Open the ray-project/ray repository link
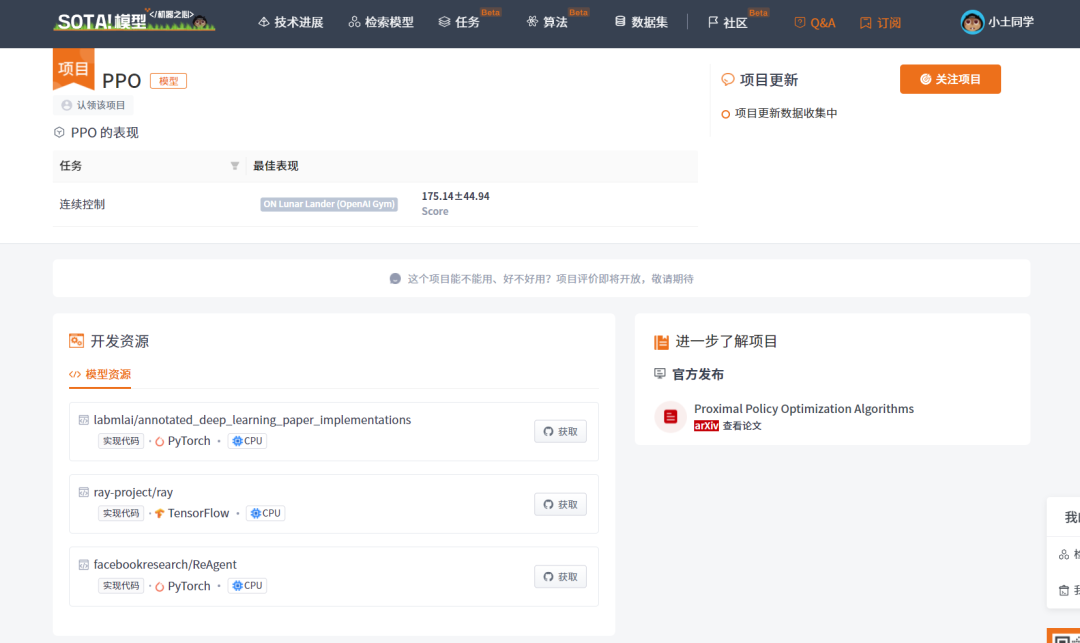 [133, 492]
